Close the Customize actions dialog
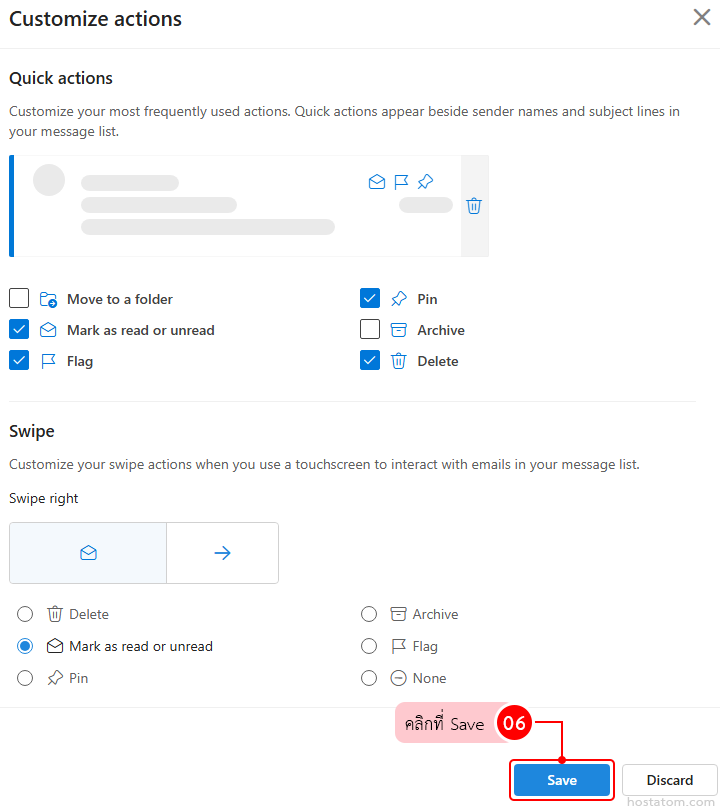The width and height of the screenshot is (720, 810). point(701,17)
